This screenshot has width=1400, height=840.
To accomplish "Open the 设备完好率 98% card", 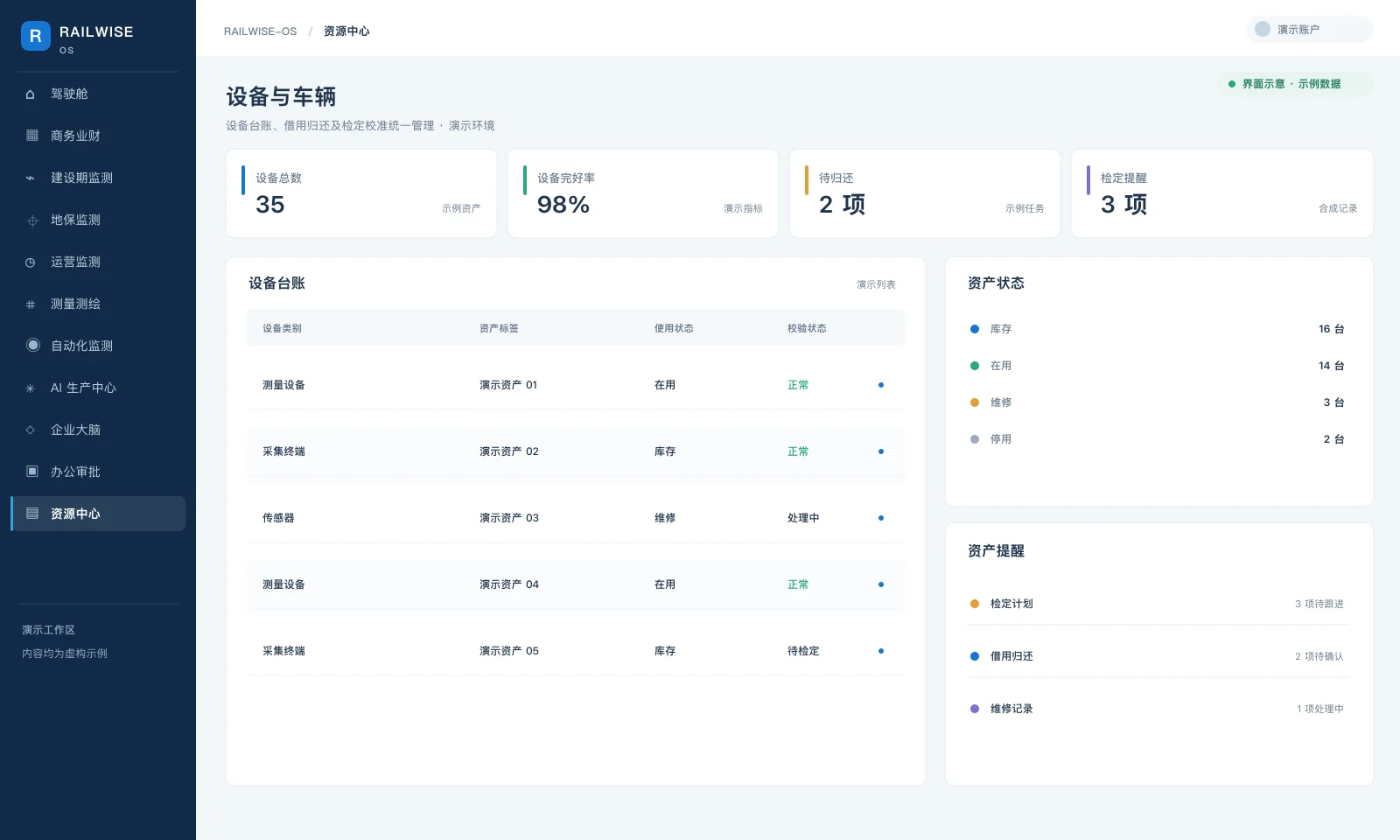I will 643,193.
